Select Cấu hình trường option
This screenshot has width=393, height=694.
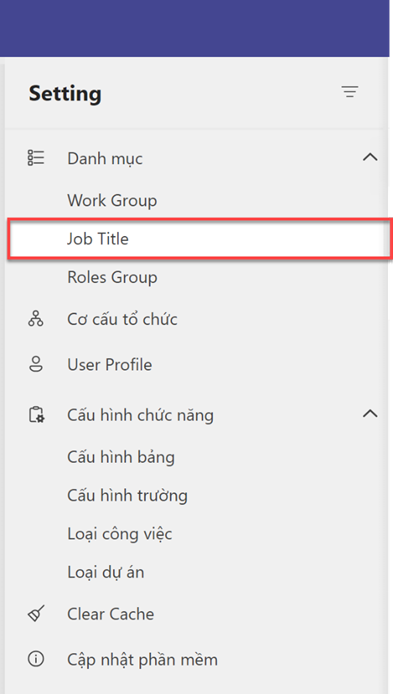127,495
